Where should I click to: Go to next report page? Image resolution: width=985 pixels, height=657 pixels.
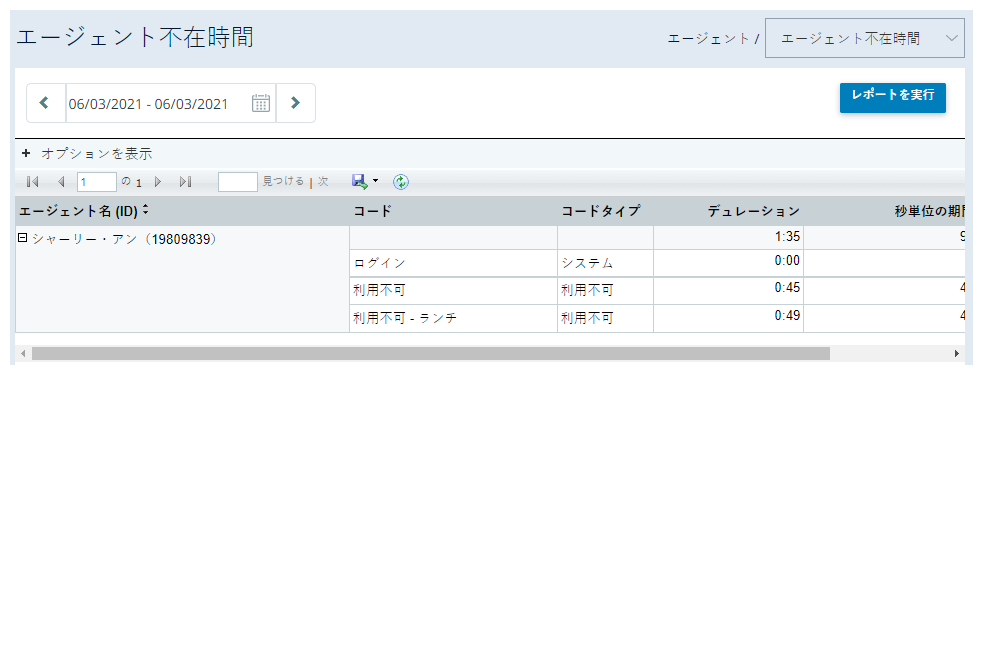click(158, 182)
